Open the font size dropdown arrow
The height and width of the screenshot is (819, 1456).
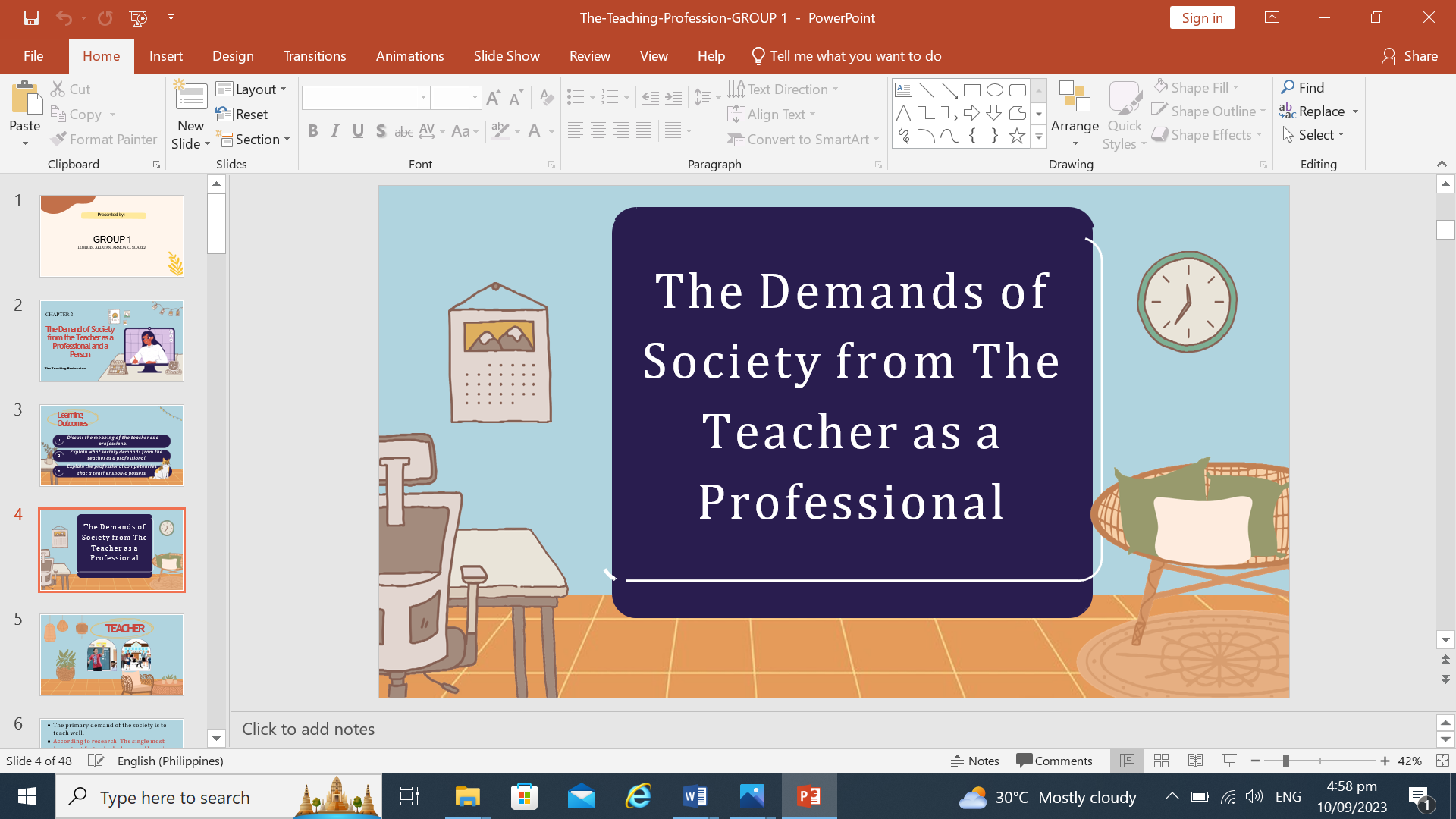click(x=475, y=97)
